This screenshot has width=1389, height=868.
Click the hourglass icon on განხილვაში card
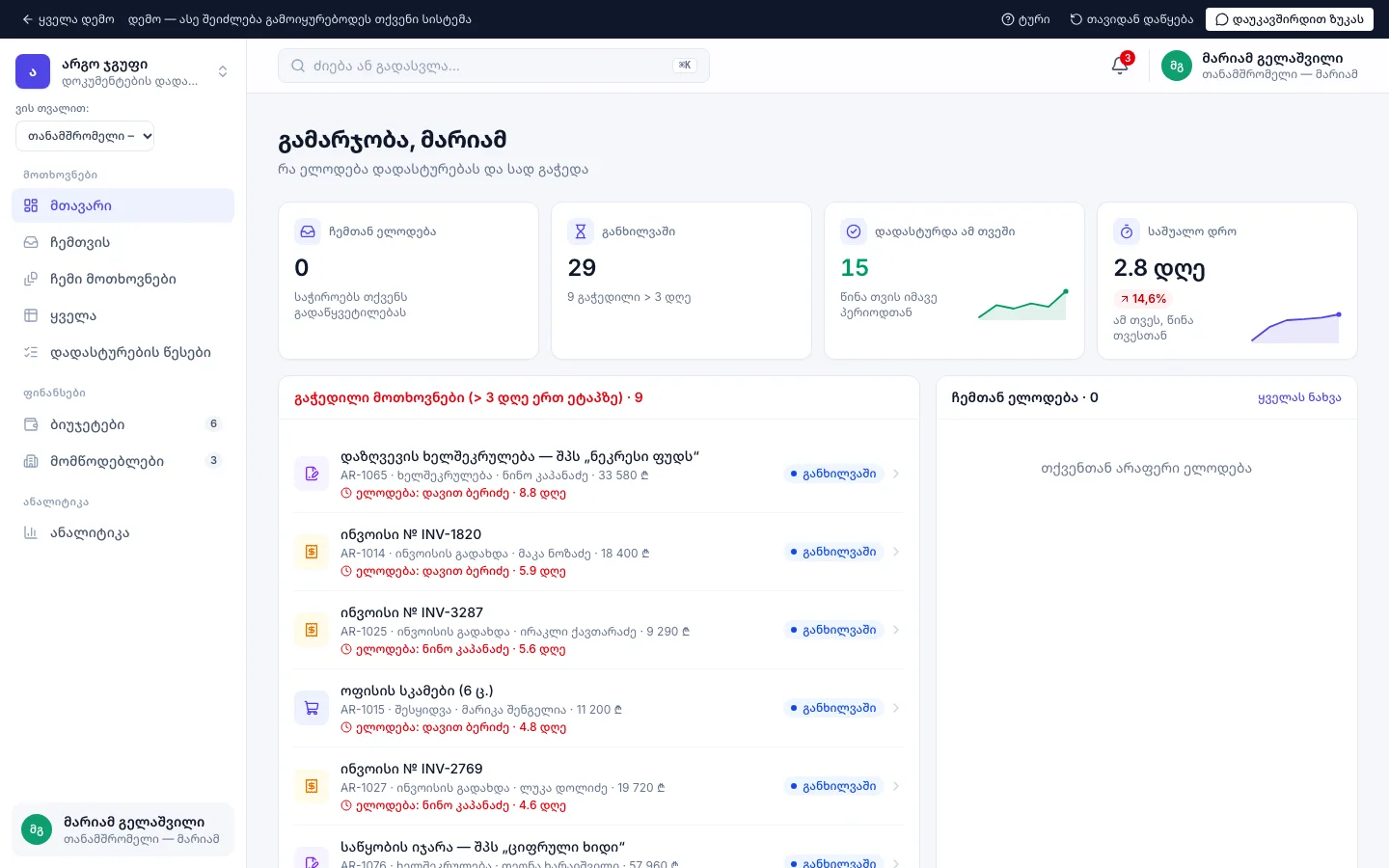click(x=581, y=231)
